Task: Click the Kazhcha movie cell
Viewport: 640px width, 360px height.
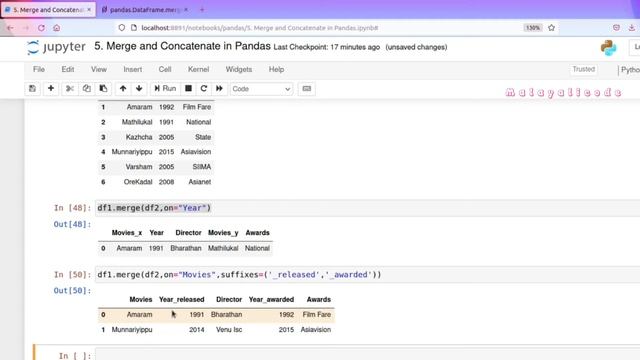Action: [x=139, y=137]
